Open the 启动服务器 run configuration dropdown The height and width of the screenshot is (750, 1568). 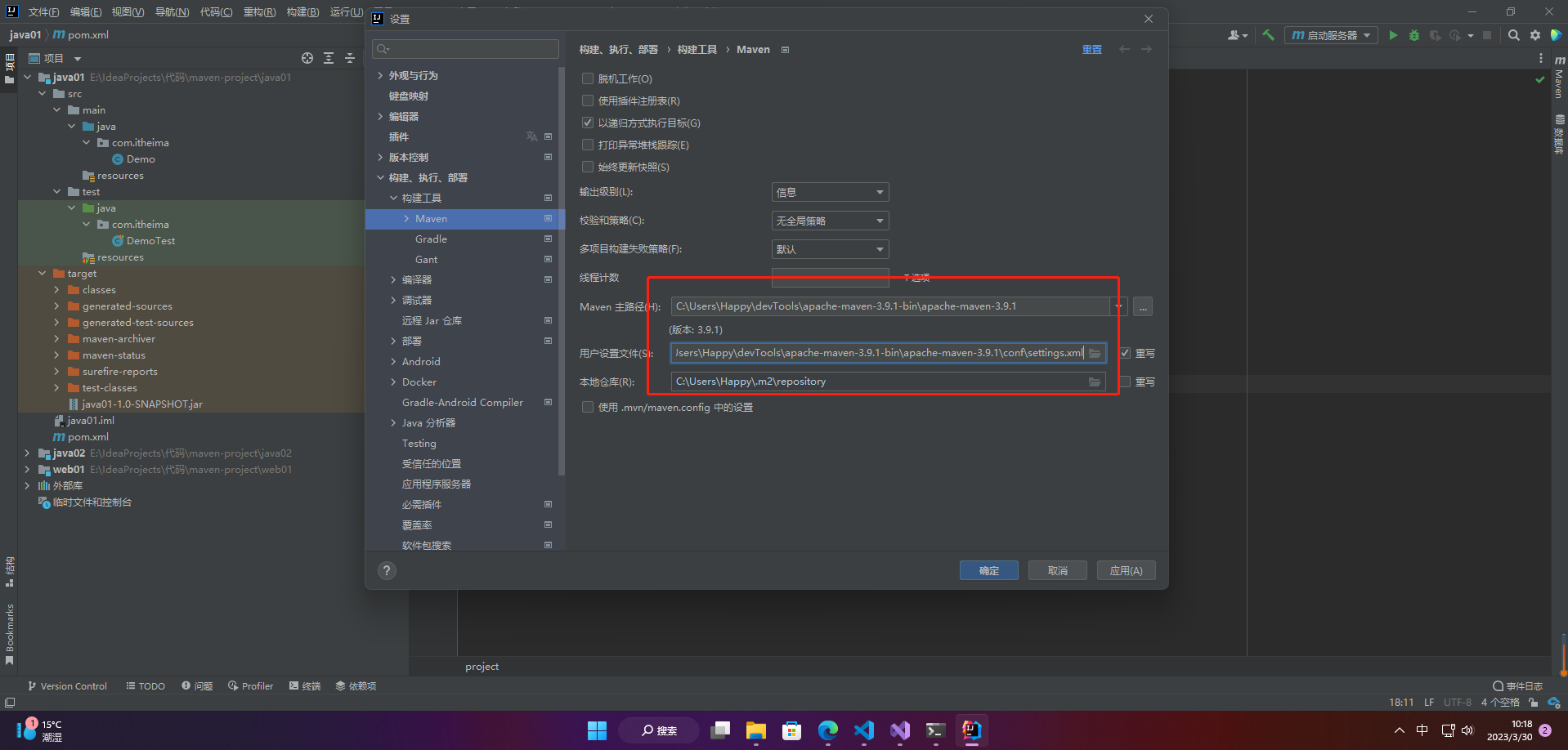[1331, 35]
